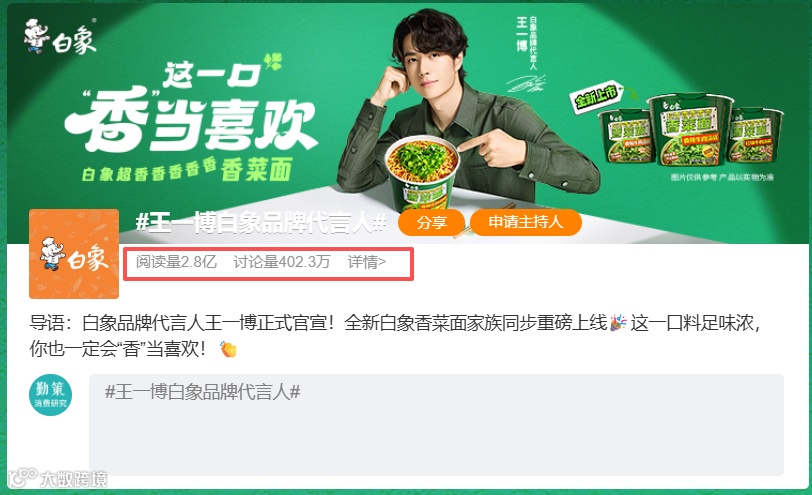Click the clapping hands emoji in intro

228,349
